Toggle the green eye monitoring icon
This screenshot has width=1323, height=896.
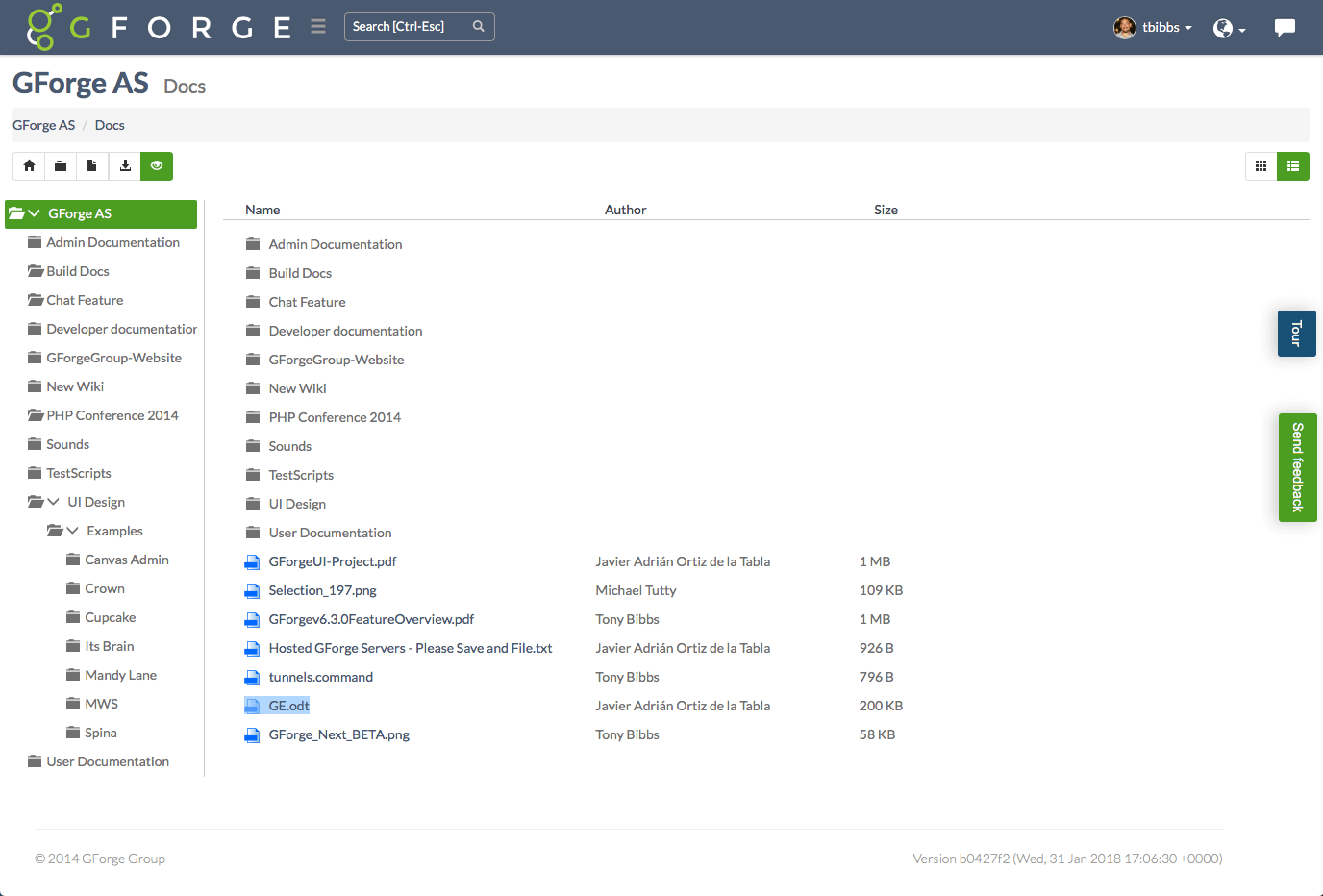[x=157, y=165]
